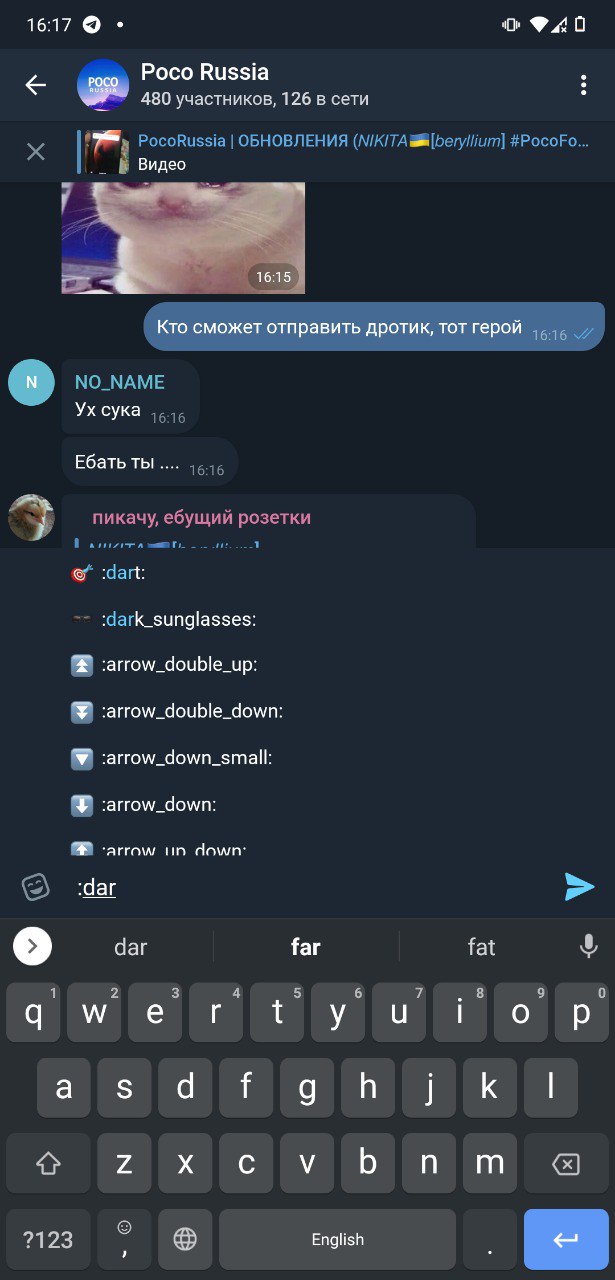Viewport: 615px width, 1280px height.
Task: Tap the message input field with :dar
Action: coord(312,887)
